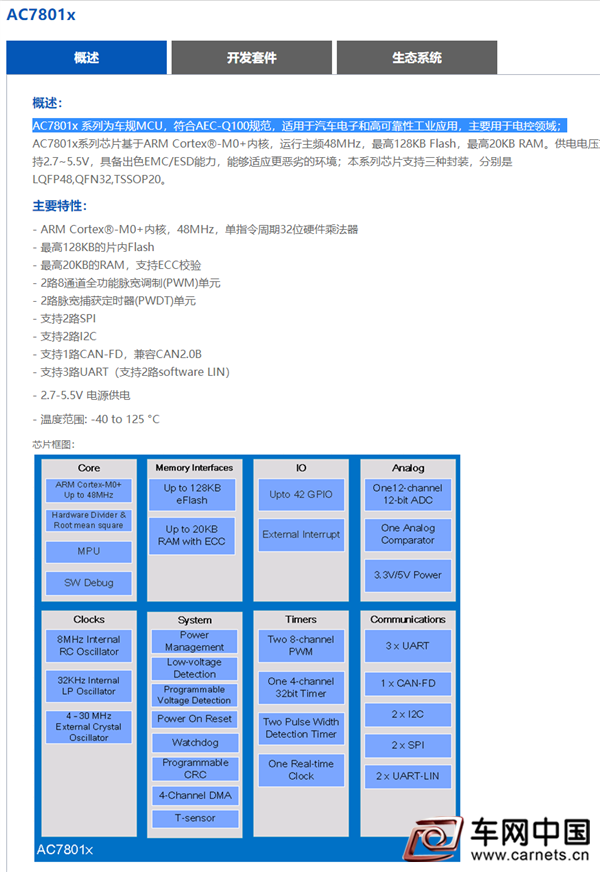Screen dimensions: 600x872
Task: Click the 2路脉宽捕获定时器 PWDT line
Action: (x=114, y=301)
